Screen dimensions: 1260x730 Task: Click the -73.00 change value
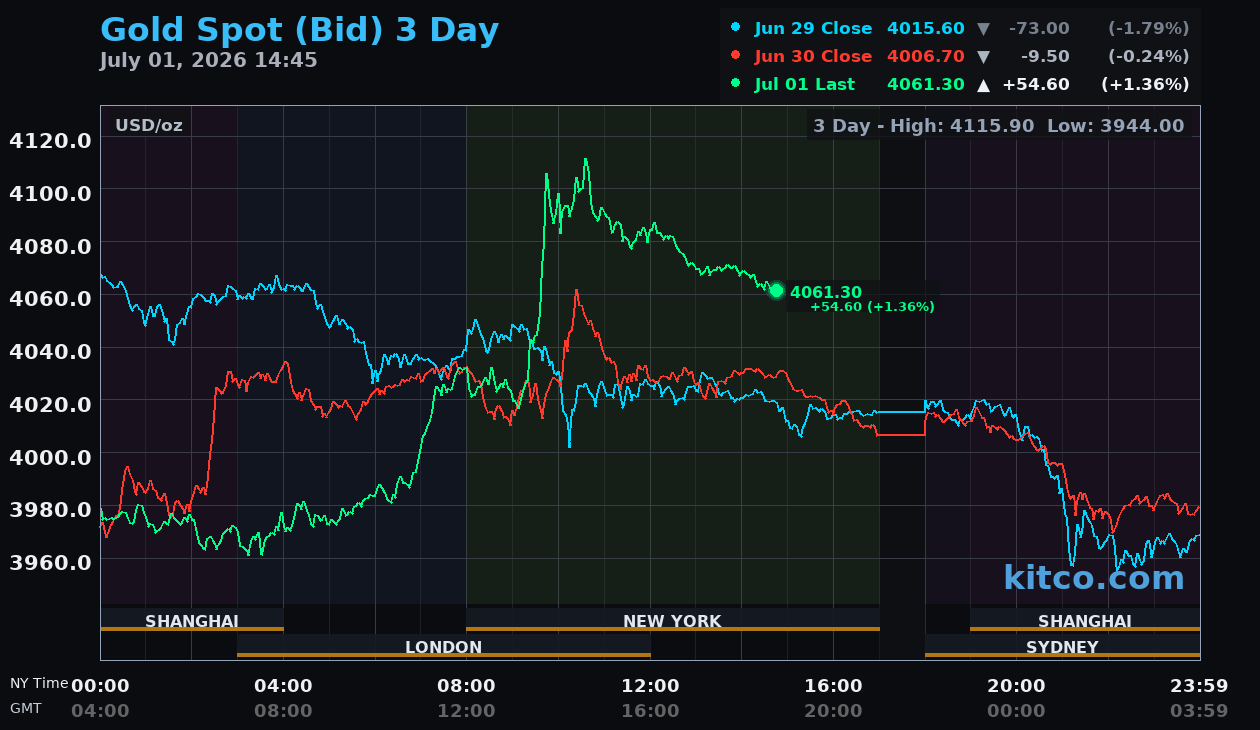1040,28
